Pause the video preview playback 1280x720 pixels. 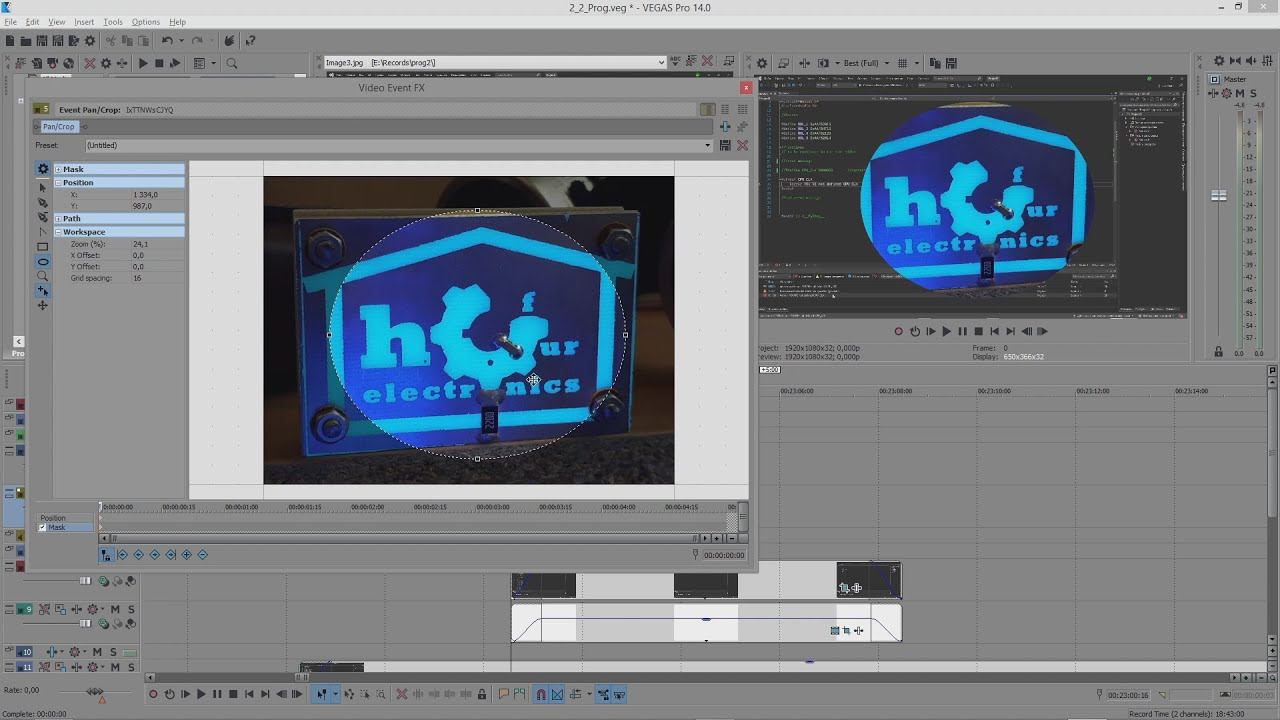pos(962,331)
